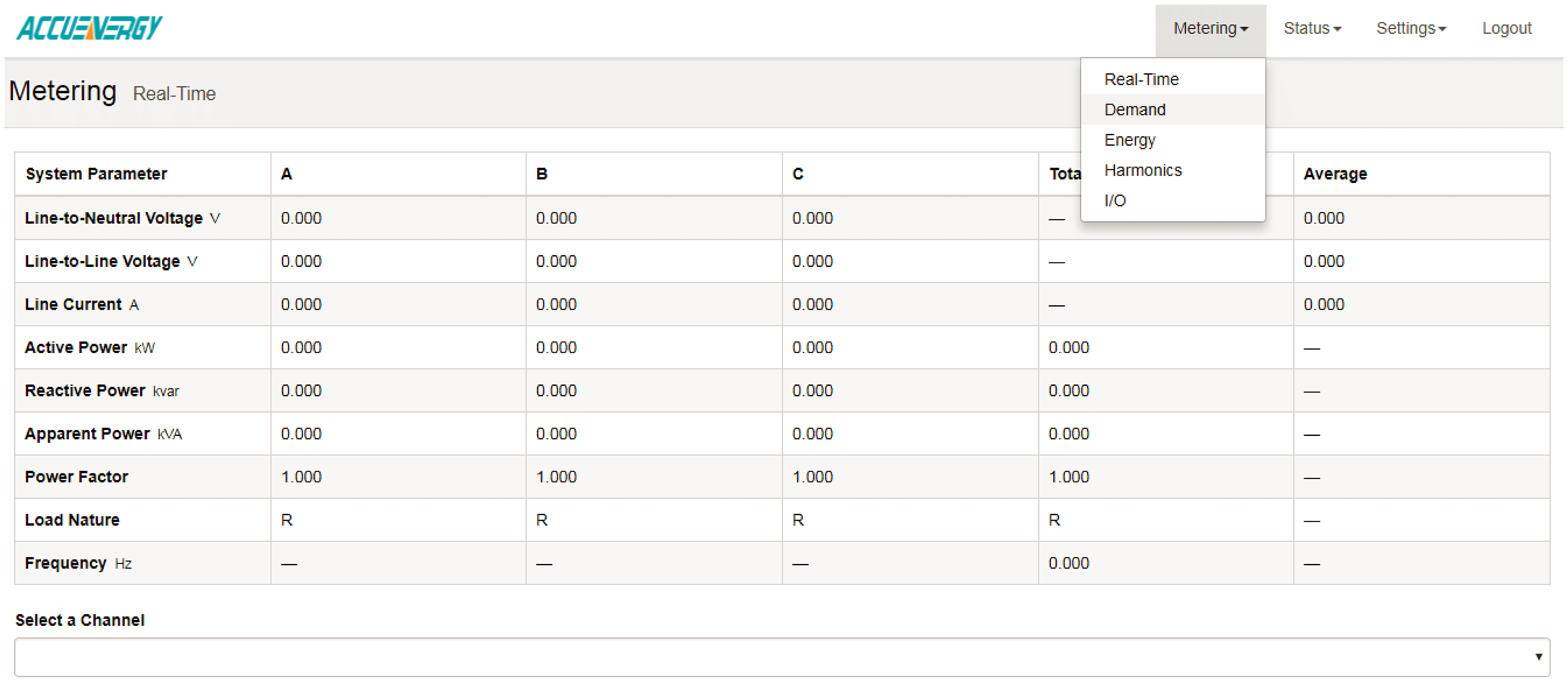Open the Metering dropdown menu

tap(1209, 29)
